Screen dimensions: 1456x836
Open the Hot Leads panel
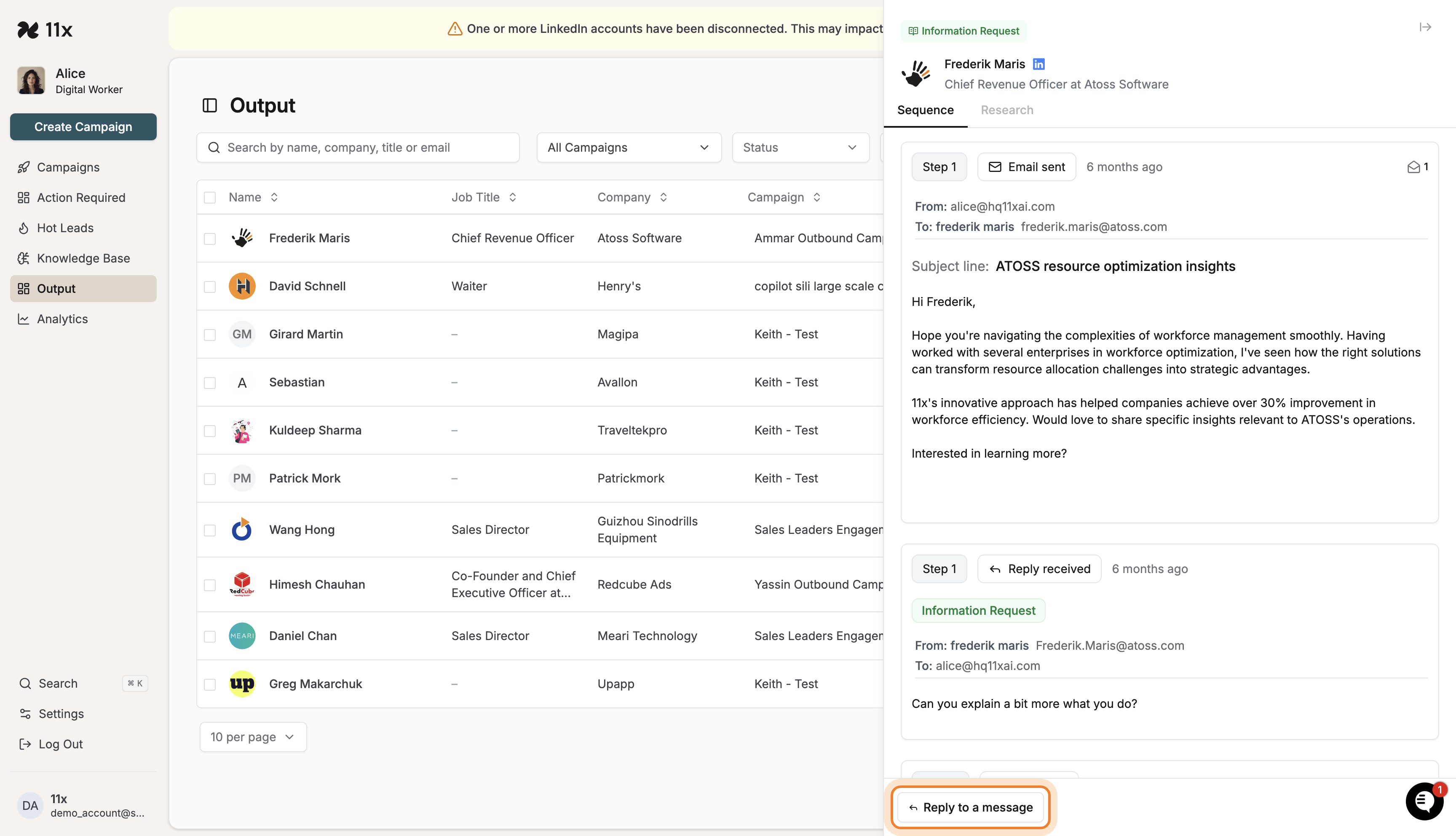(x=65, y=228)
